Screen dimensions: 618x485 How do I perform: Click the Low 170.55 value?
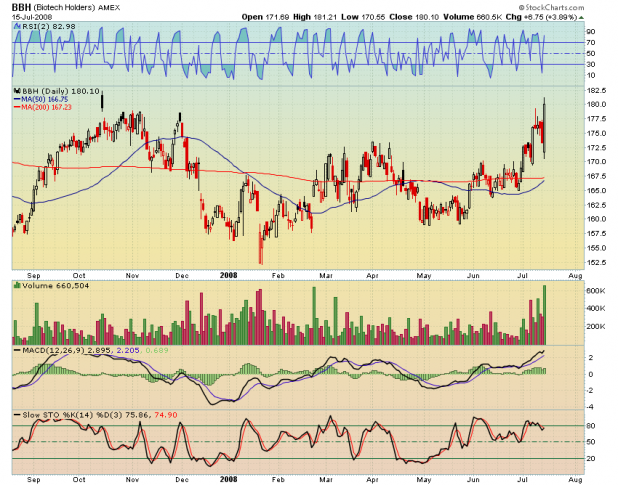coord(363,17)
